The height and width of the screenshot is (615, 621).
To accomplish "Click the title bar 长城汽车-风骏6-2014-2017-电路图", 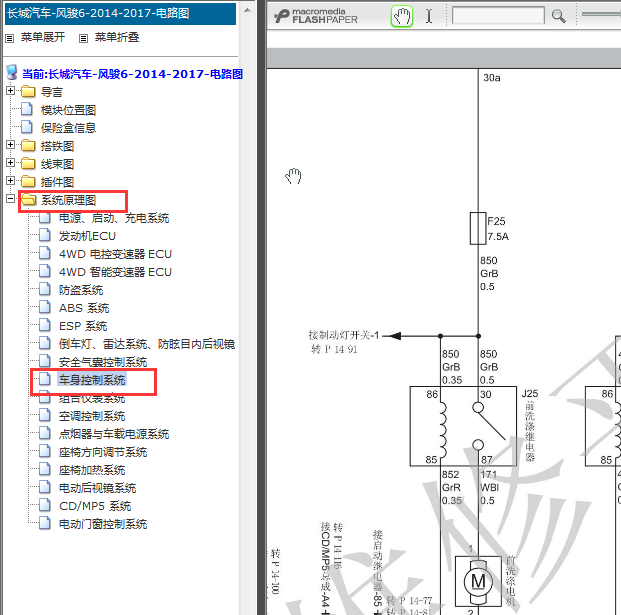I will tap(120, 14).
